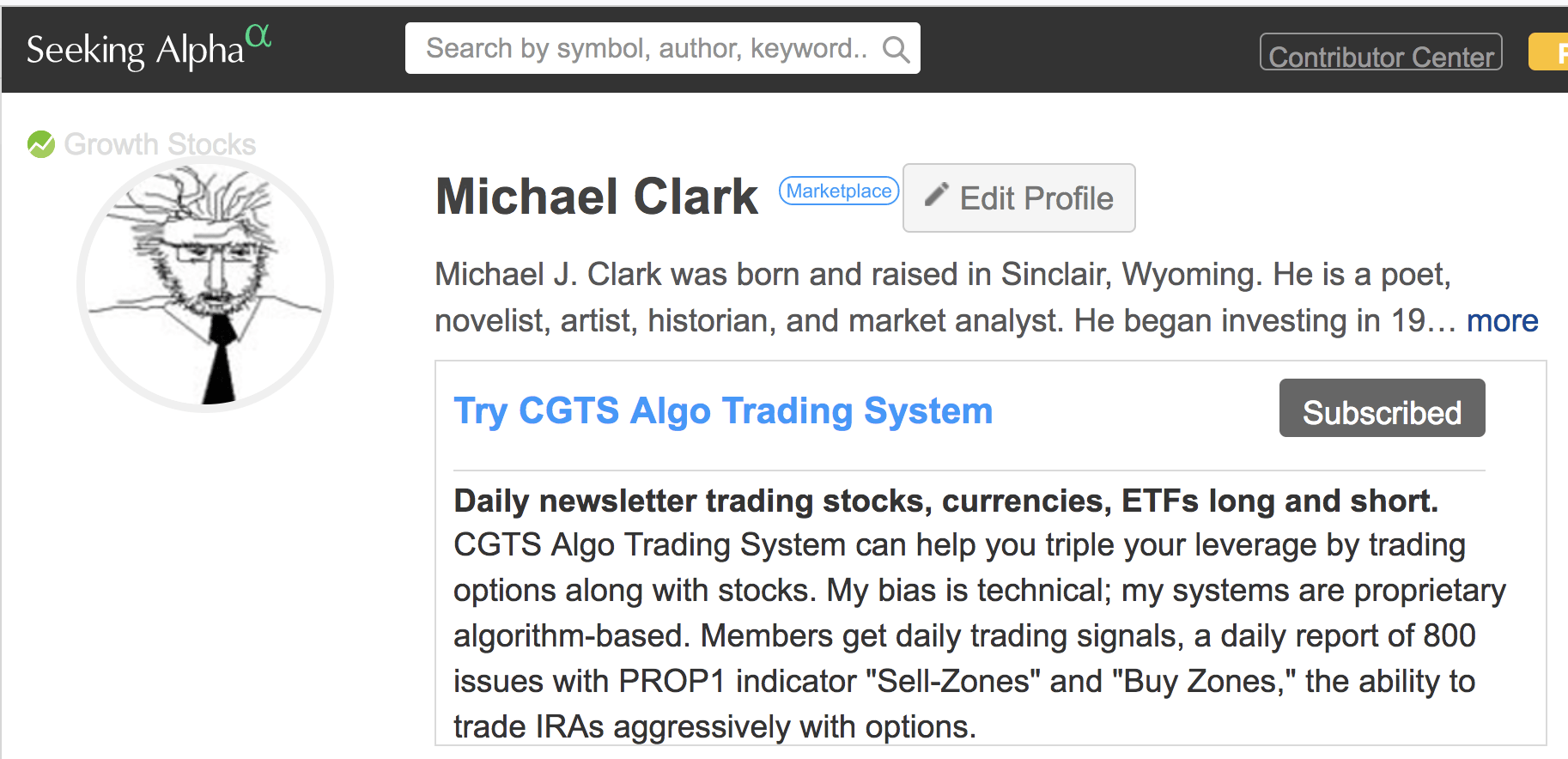Open Michael Clark's sketched avatar picture
The height and width of the screenshot is (759, 1568).
click(205, 284)
